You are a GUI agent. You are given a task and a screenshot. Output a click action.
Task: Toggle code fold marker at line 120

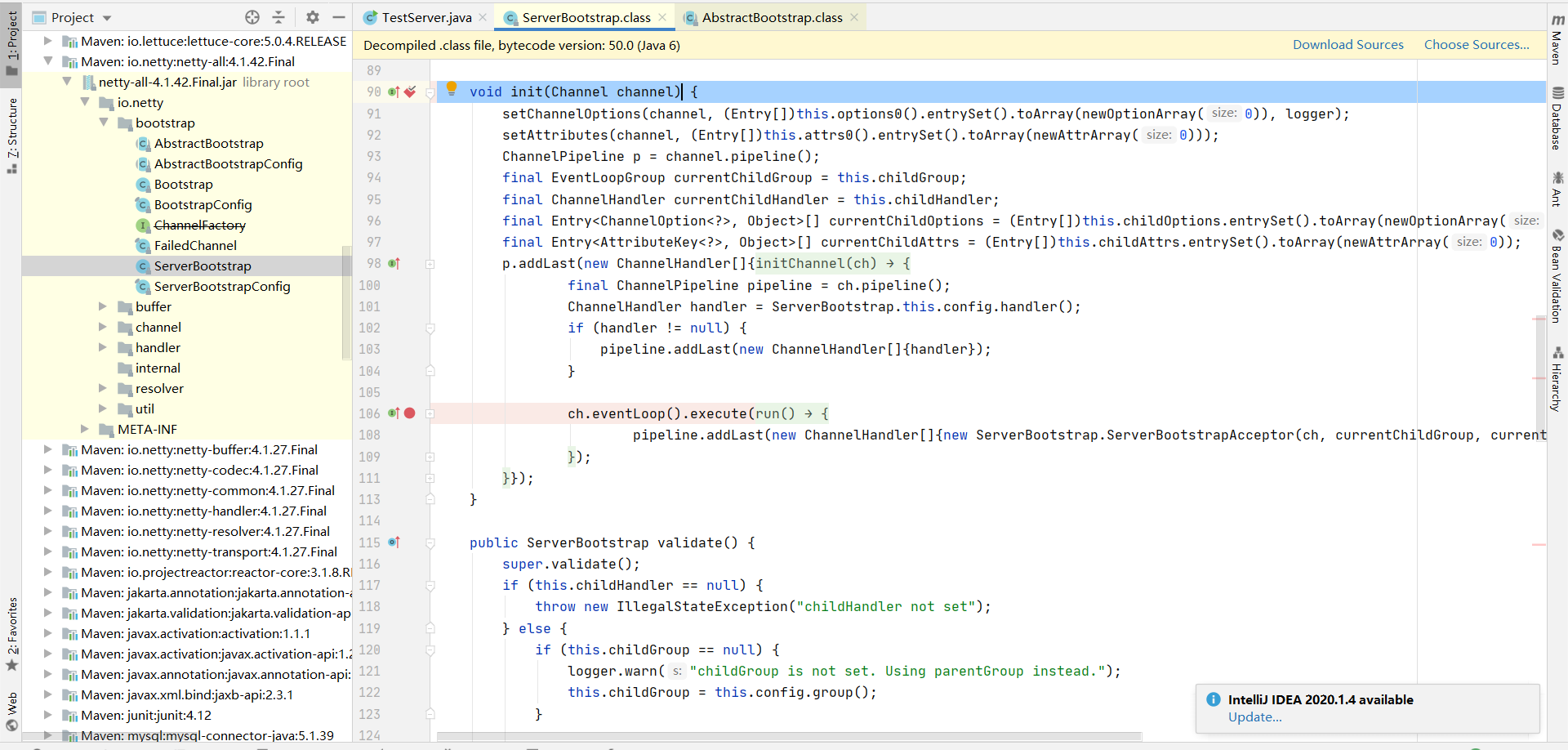point(430,650)
